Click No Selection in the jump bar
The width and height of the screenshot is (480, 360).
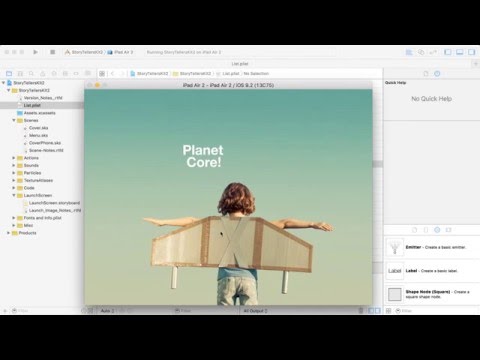click(x=256, y=73)
